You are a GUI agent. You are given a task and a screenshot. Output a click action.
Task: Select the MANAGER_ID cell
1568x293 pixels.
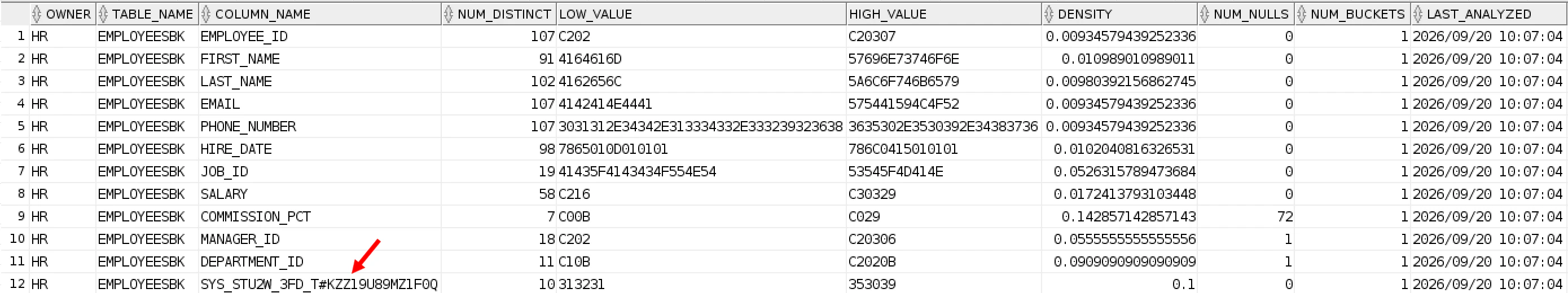(320, 239)
